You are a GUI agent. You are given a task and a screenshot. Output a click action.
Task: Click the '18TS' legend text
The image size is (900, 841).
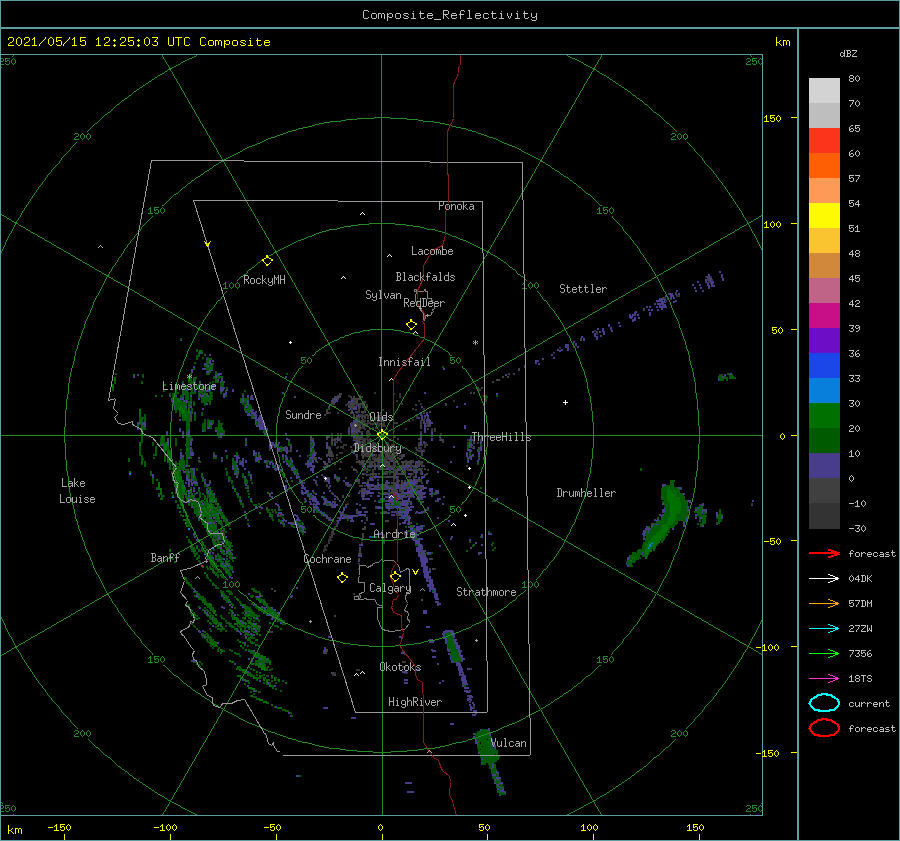click(860, 679)
